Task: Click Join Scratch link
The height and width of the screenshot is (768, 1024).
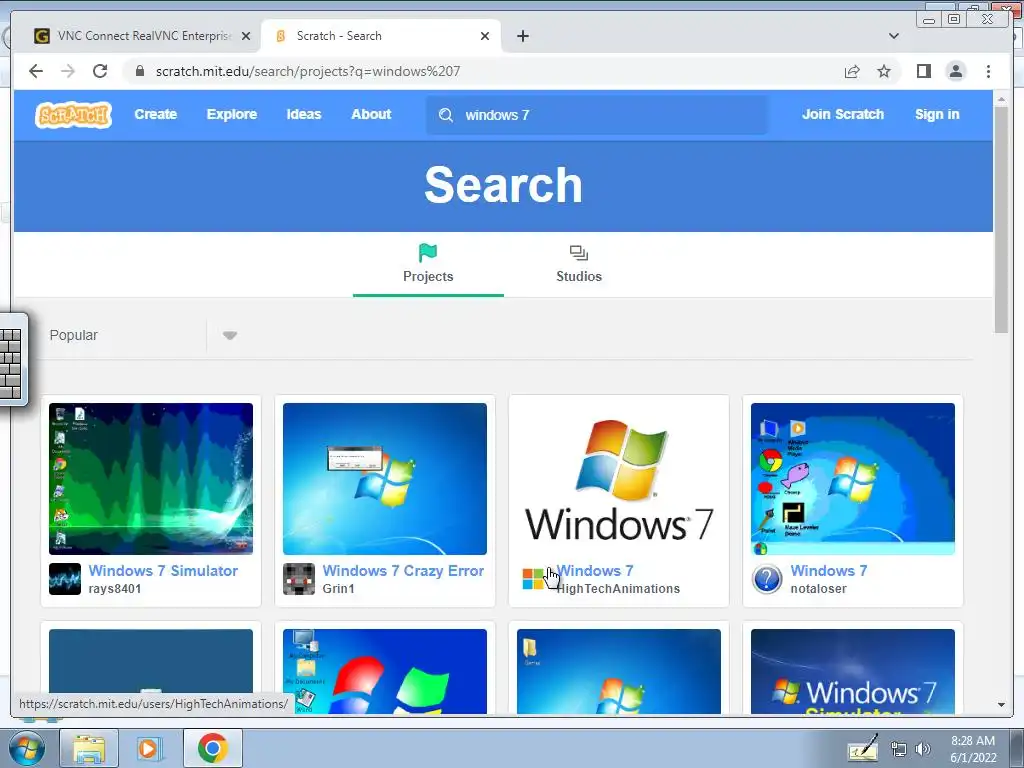Action: 842,114
